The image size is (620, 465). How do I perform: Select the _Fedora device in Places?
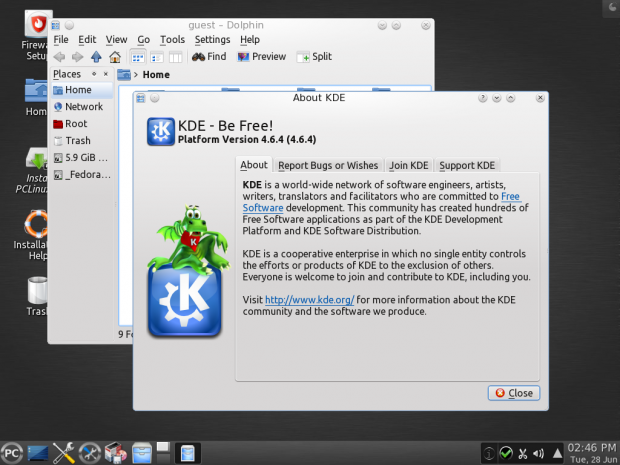82,175
